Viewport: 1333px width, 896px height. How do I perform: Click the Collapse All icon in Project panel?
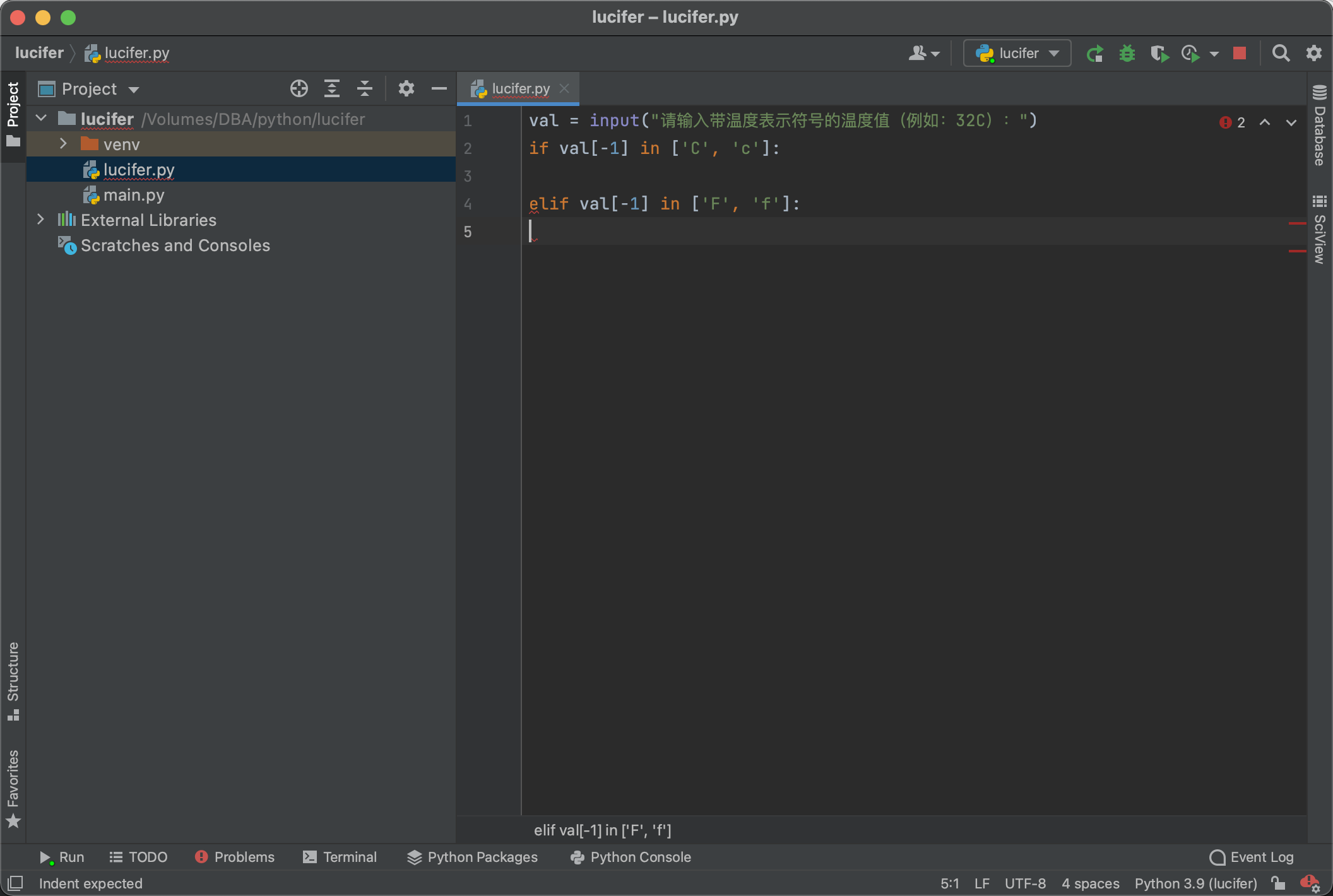click(x=365, y=89)
